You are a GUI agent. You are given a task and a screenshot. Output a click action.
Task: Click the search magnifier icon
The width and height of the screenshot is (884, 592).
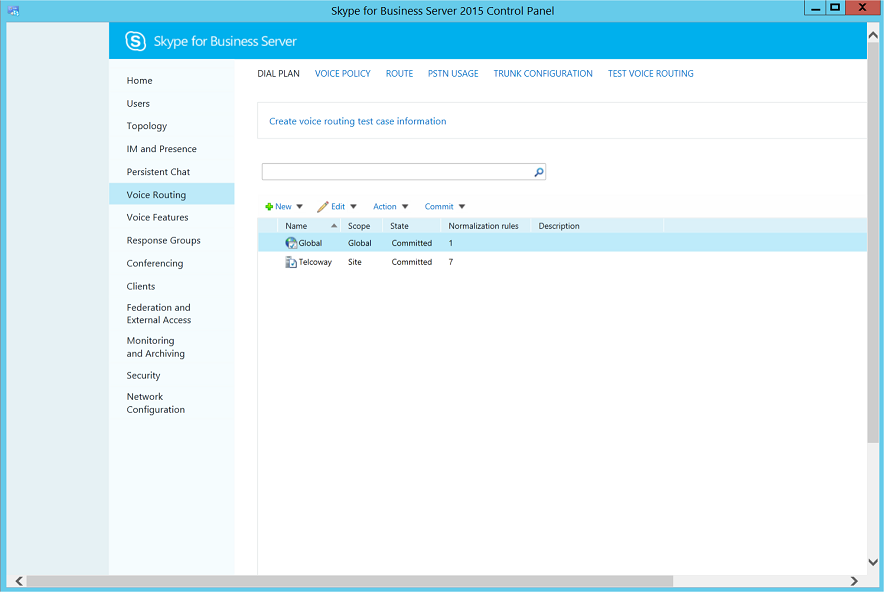click(539, 172)
